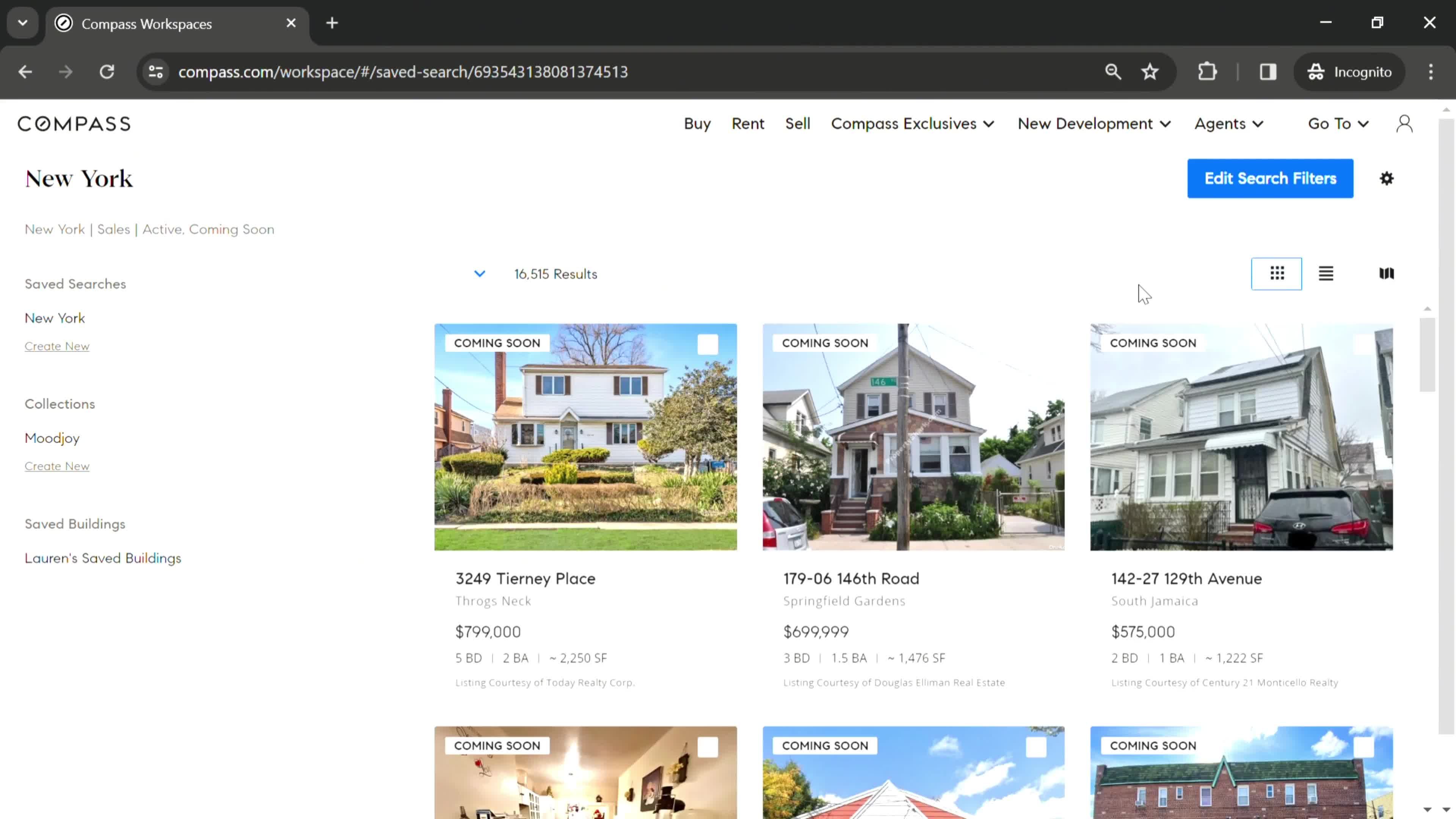Open Moodjoy collection

(x=52, y=439)
